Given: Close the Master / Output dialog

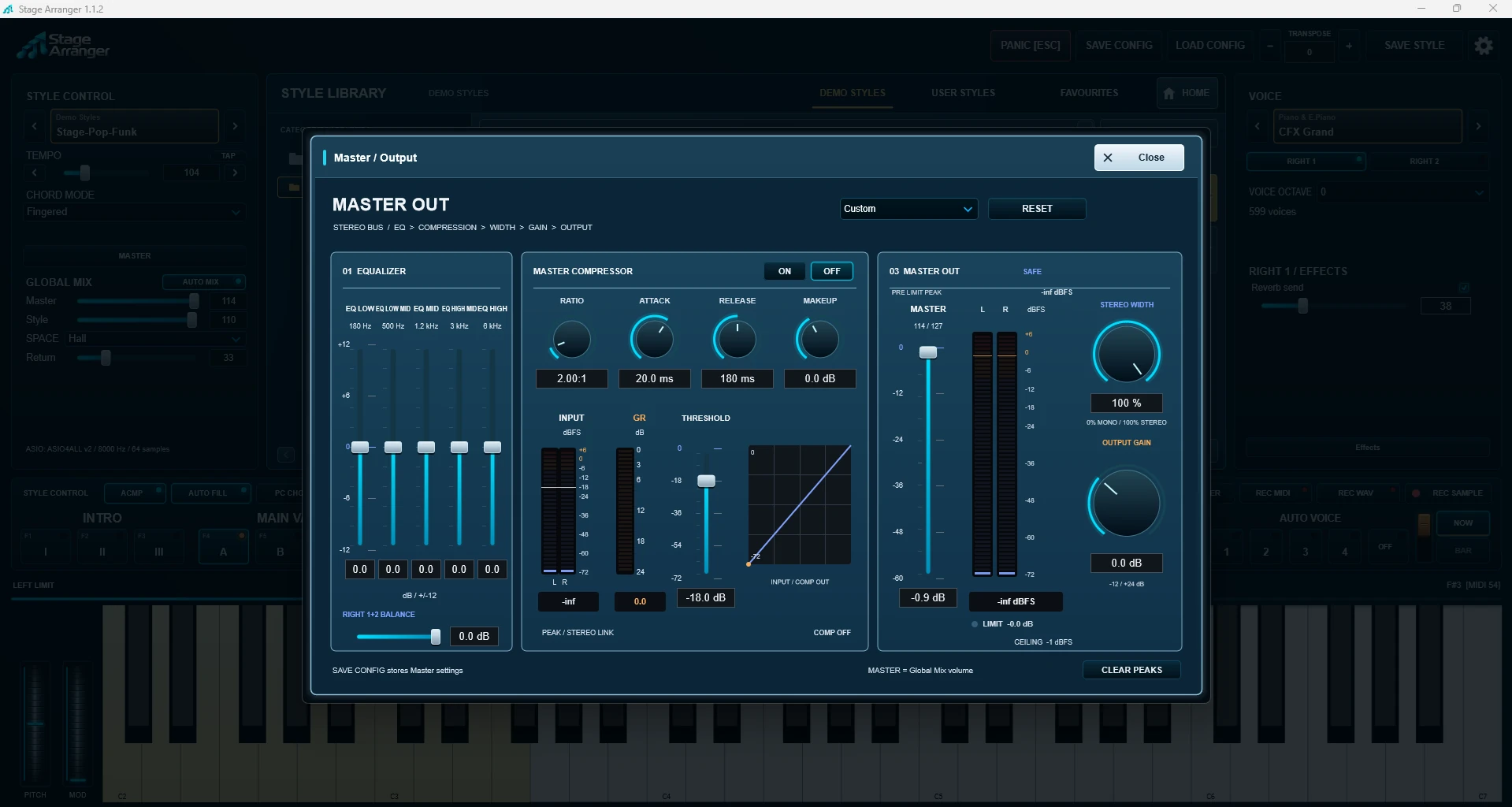Looking at the screenshot, I should 1139,158.
